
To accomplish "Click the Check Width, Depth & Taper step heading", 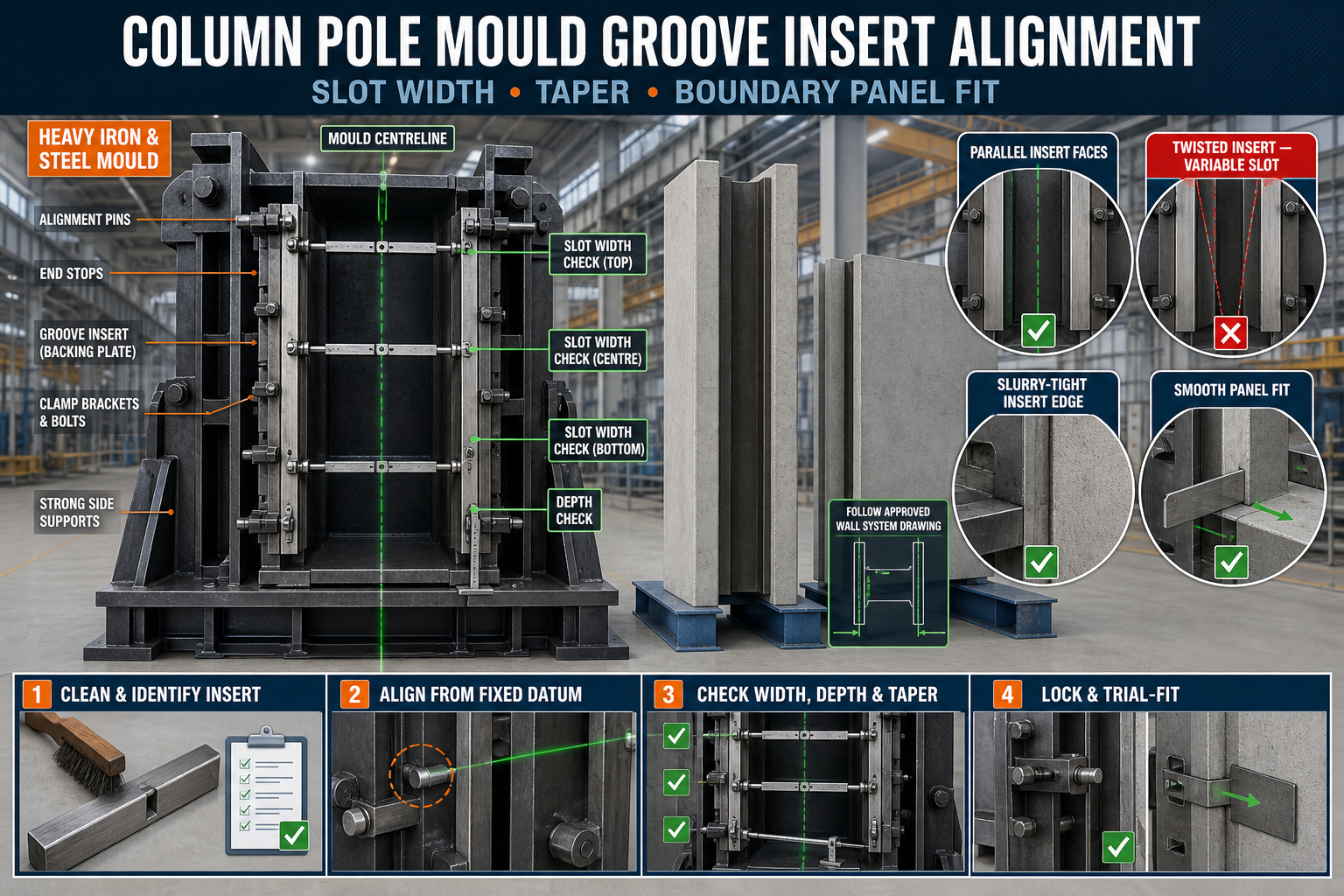I will coord(817,695).
